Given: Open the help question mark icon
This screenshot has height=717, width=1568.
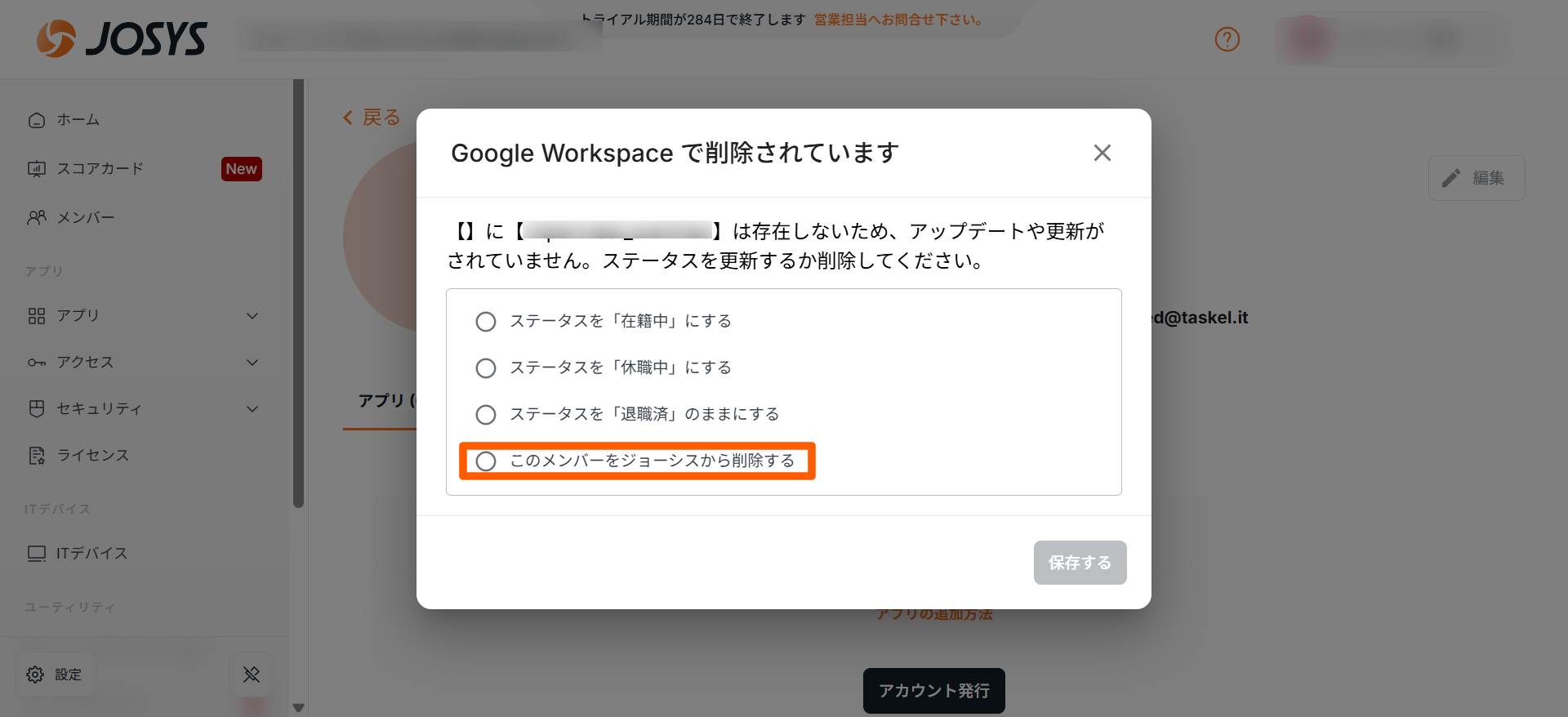Looking at the screenshot, I should tap(1227, 39).
